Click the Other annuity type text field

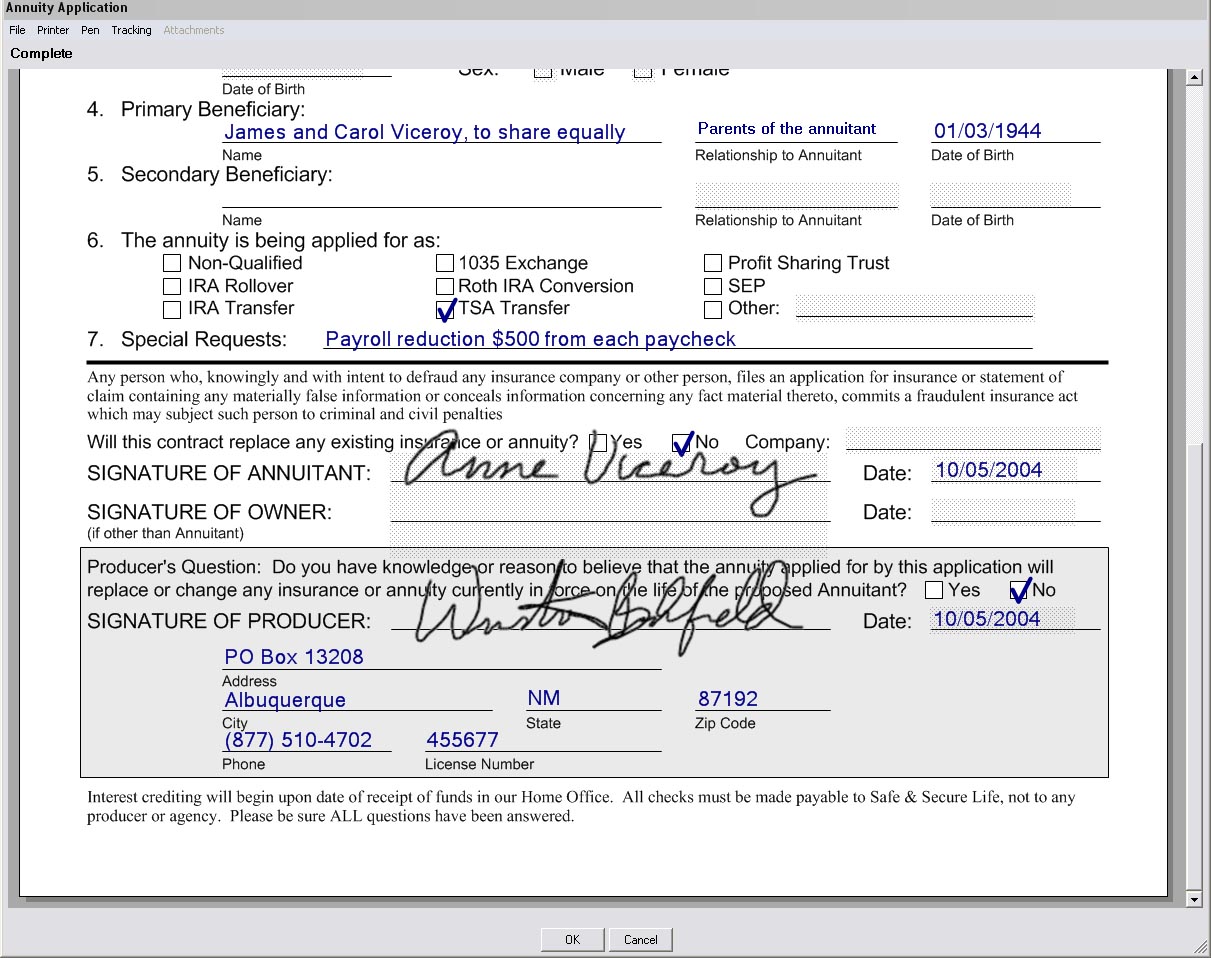click(x=915, y=306)
